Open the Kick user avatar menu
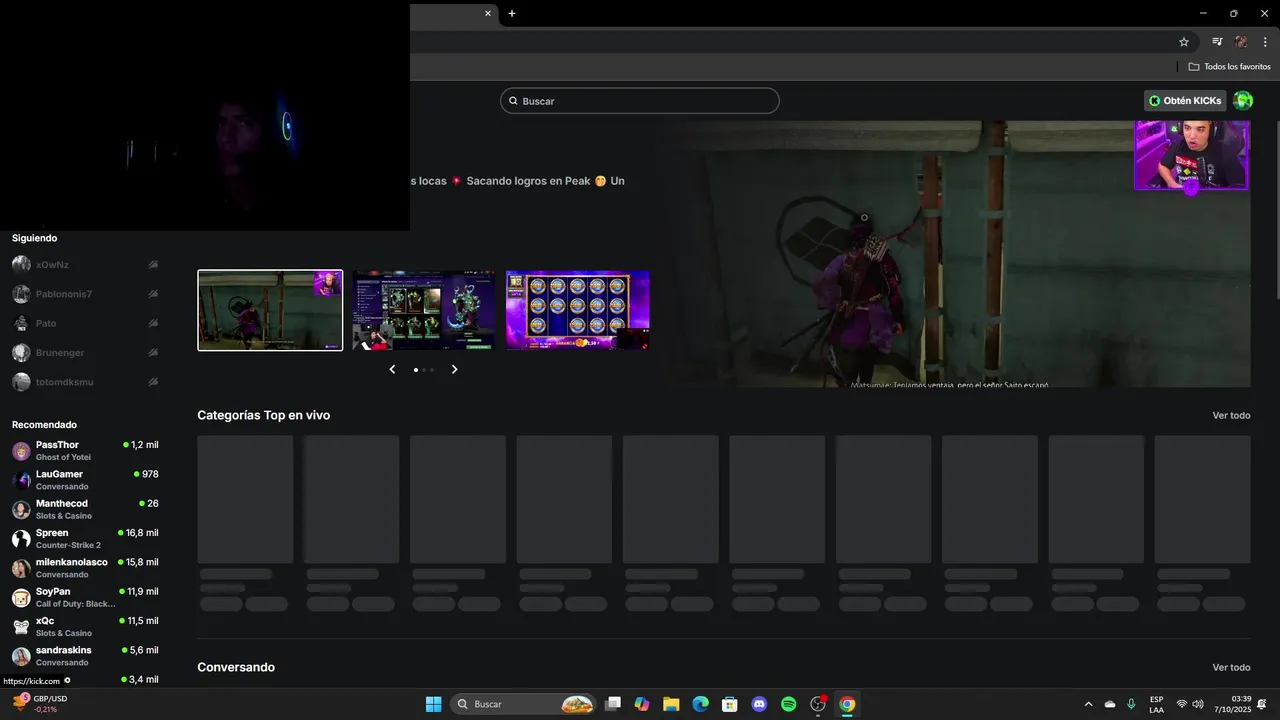The image size is (1280, 720). click(x=1243, y=100)
